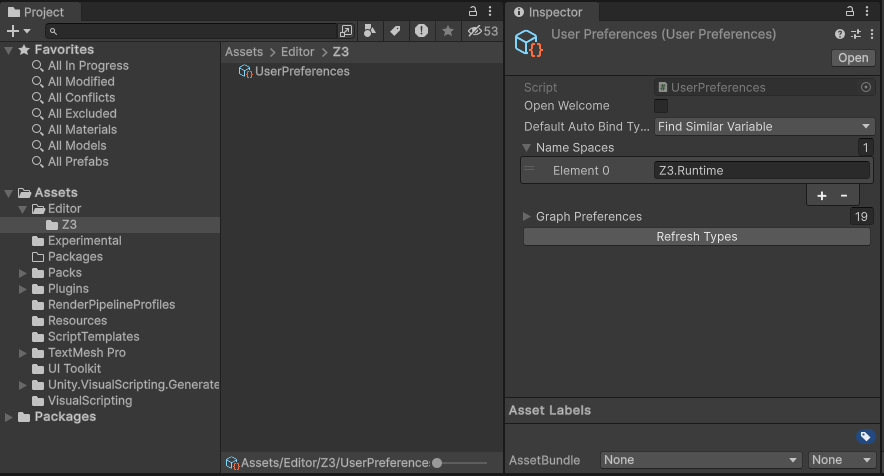The image size is (884, 476).
Task: Click Search by Label tag icon
Action: (396, 31)
